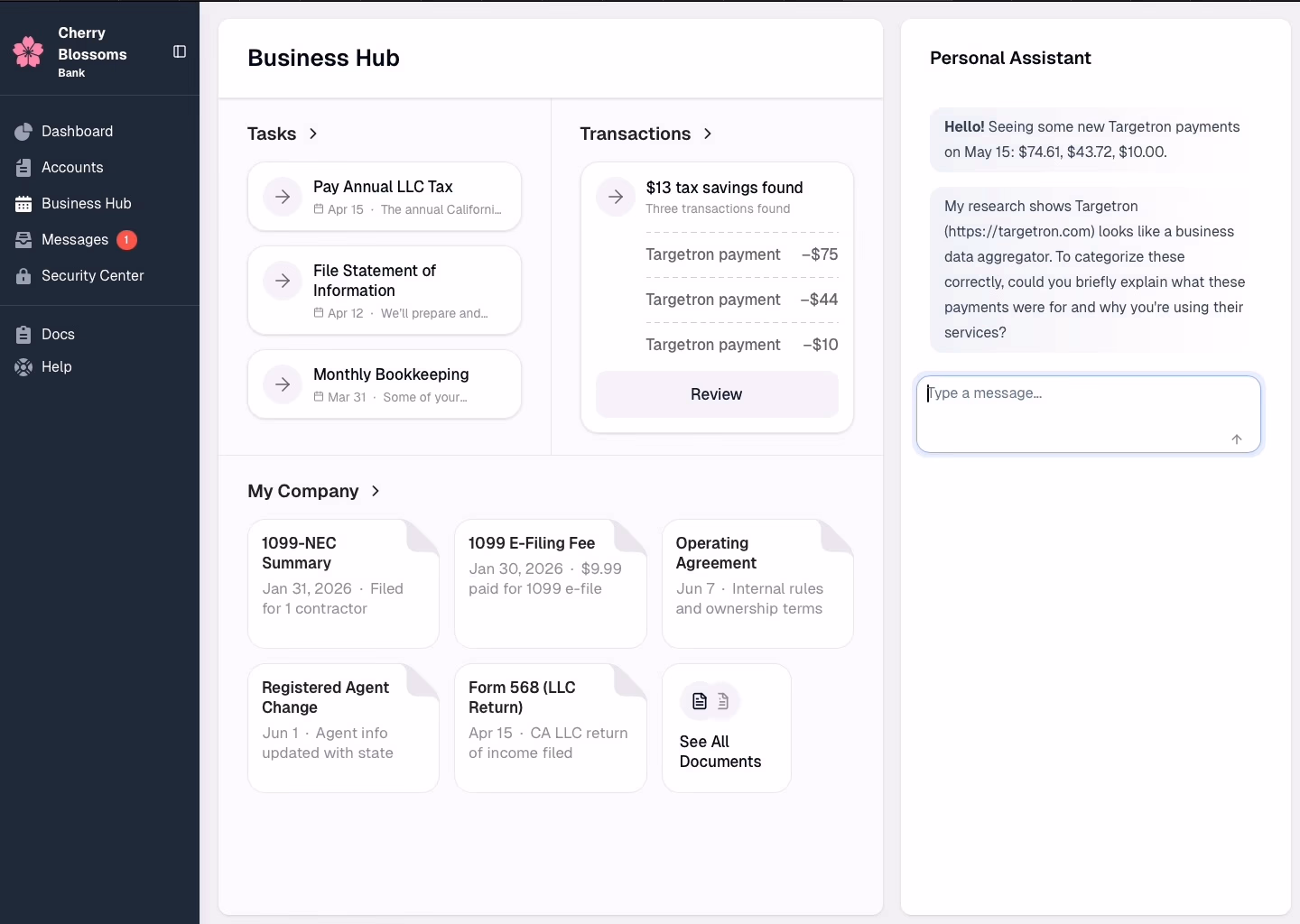The width and height of the screenshot is (1300, 924).
Task: Send the message with the arrow icon
Action: point(1237,439)
